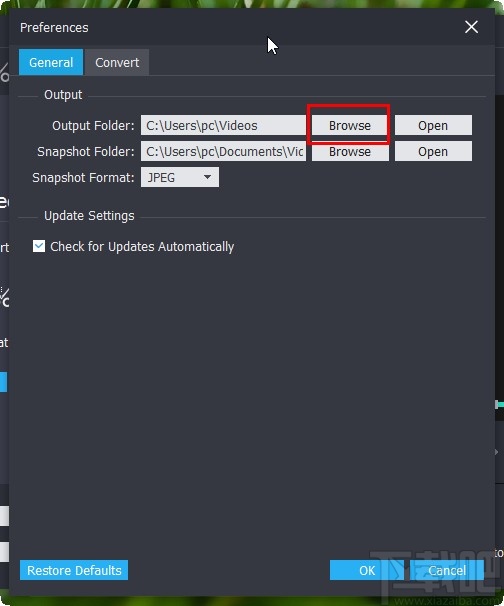Click the small chevron at the right edge
504x606 pixels.
coord(497,452)
